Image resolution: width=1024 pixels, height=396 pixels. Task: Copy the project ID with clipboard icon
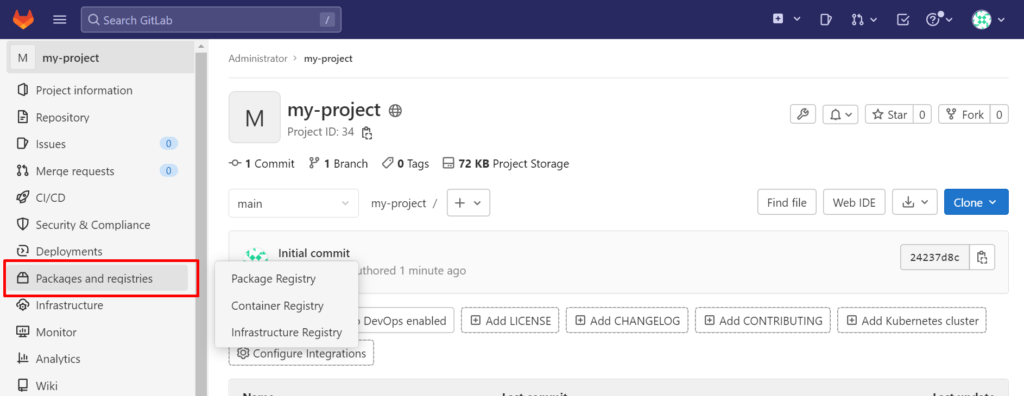[x=367, y=133]
